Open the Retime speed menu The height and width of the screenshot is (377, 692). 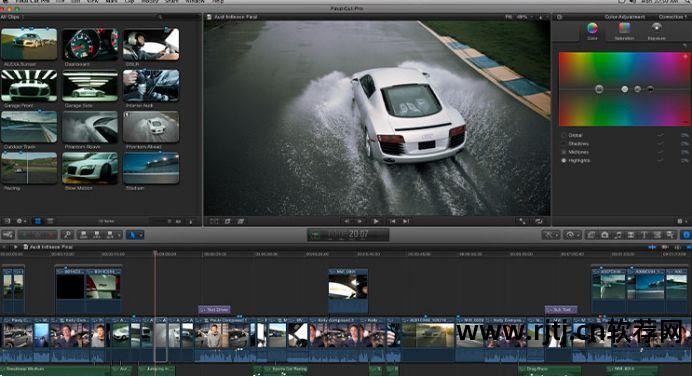(572, 235)
